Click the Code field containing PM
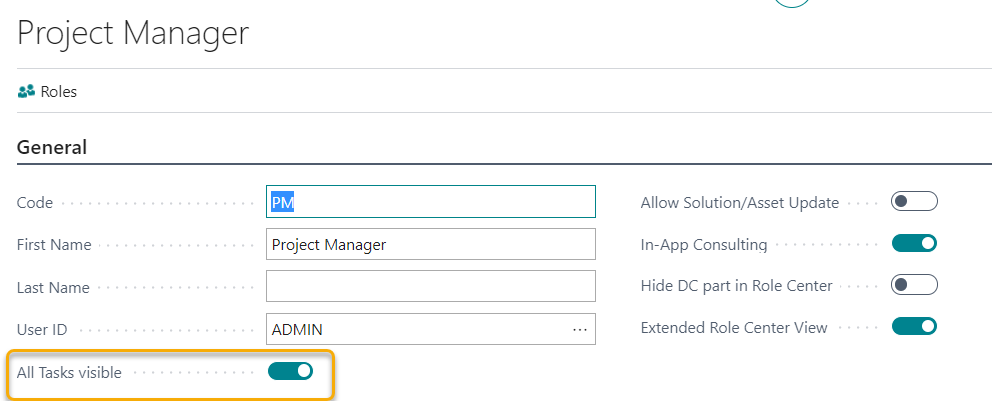Image resolution: width=992 pixels, height=401 pixels. point(430,202)
